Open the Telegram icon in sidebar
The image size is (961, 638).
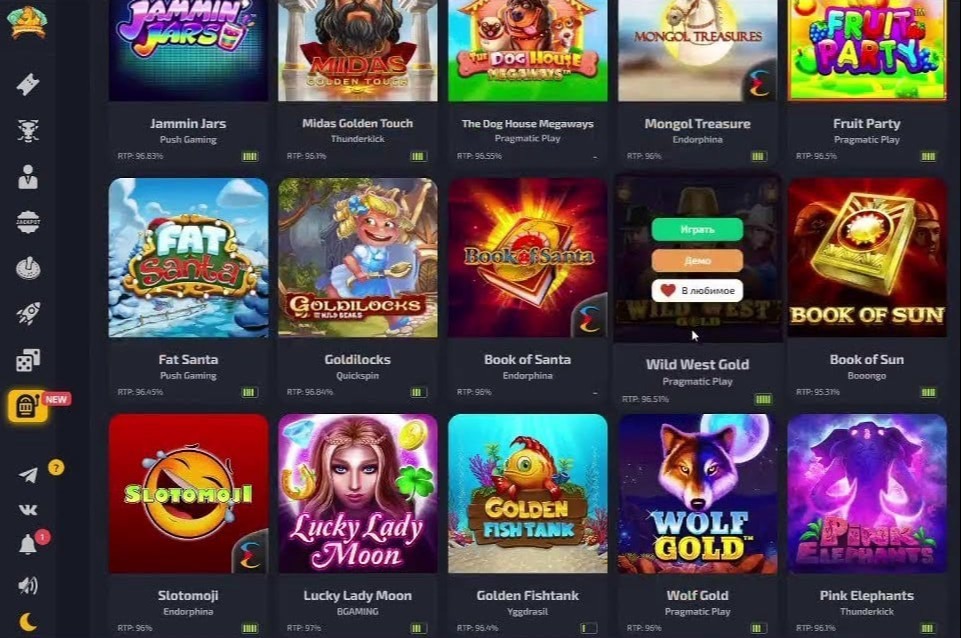(x=28, y=474)
